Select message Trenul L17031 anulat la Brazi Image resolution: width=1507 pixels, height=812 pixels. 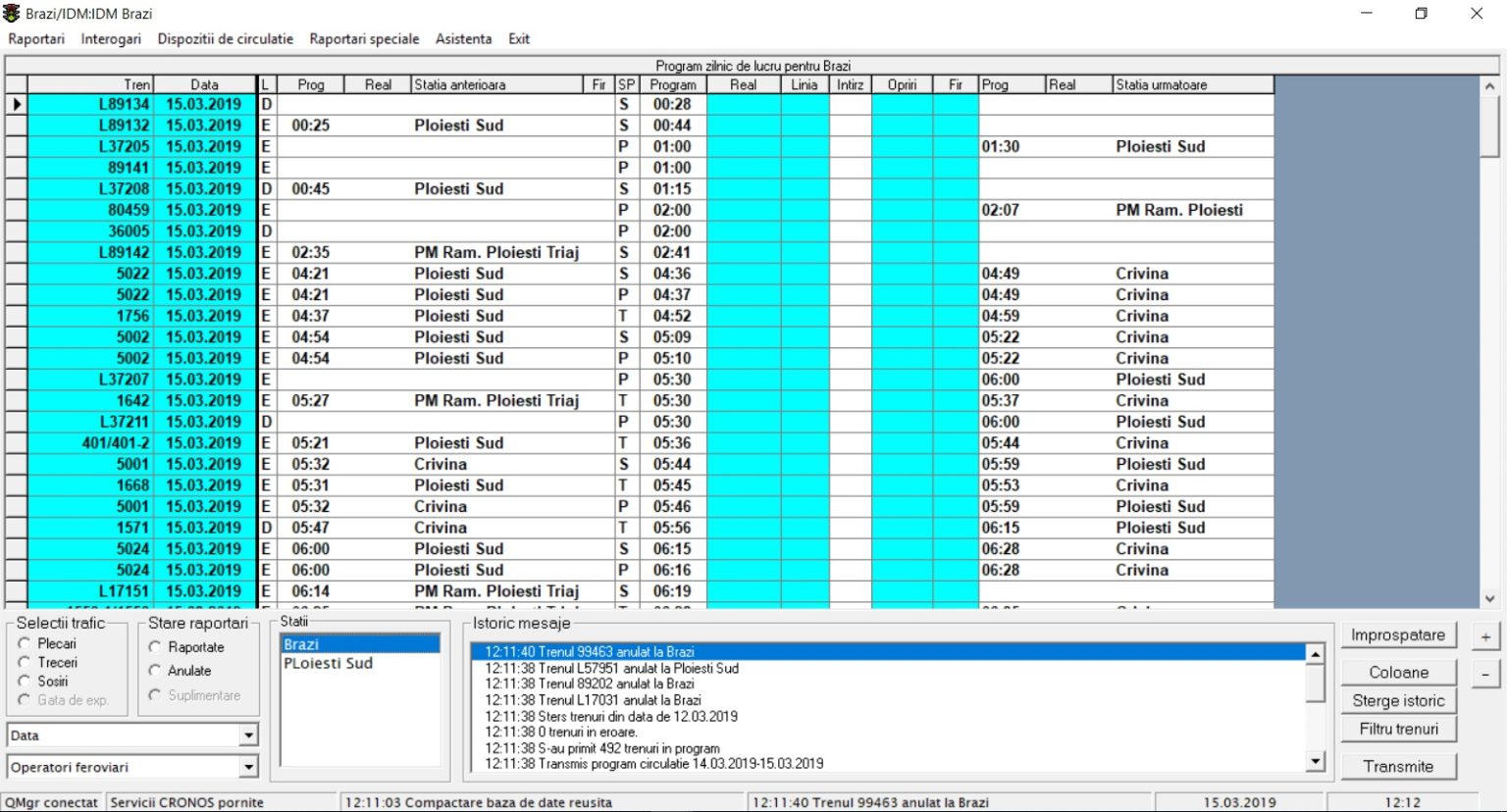tap(888, 700)
